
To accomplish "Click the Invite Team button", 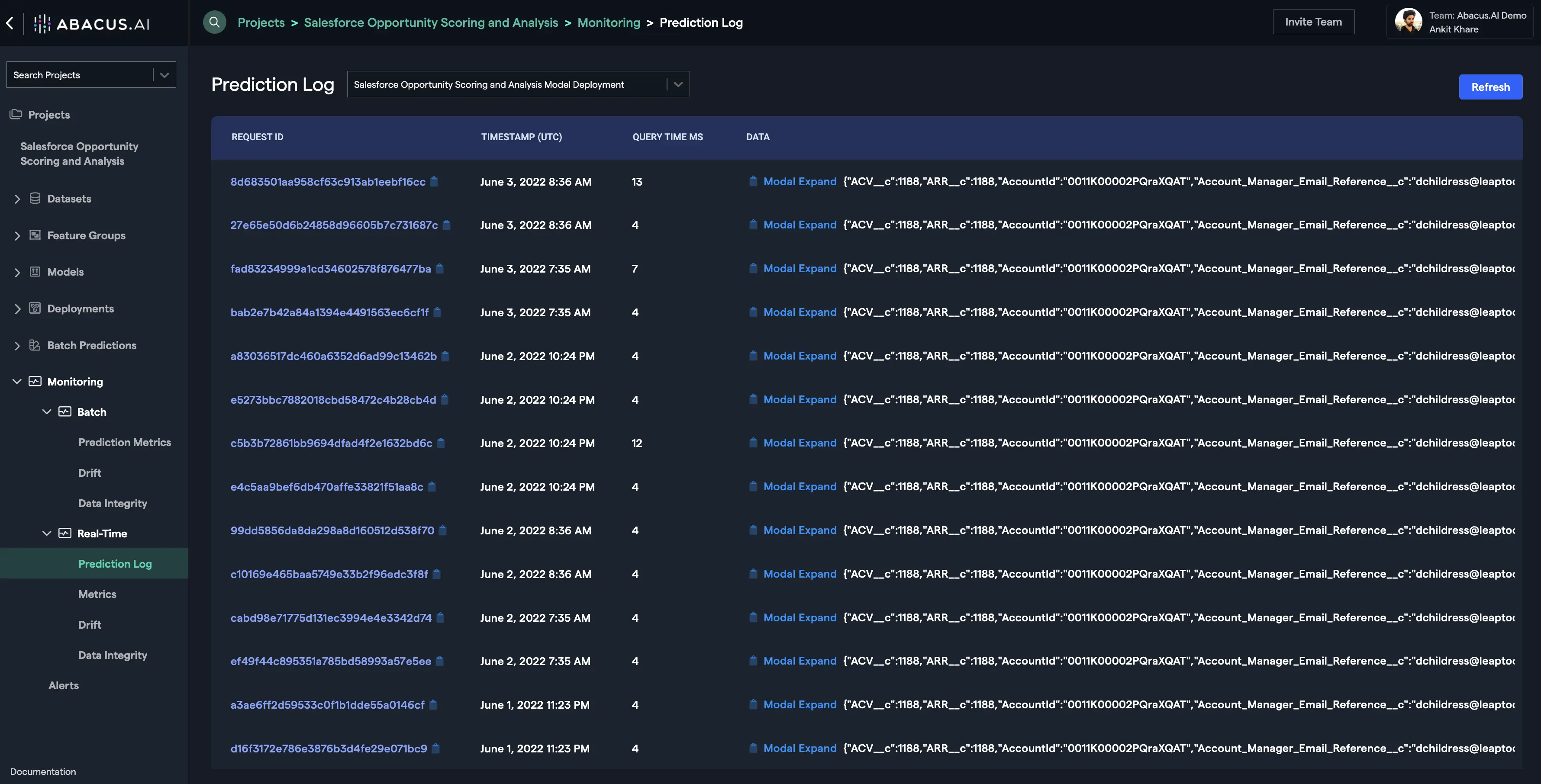I will [x=1313, y=22].
